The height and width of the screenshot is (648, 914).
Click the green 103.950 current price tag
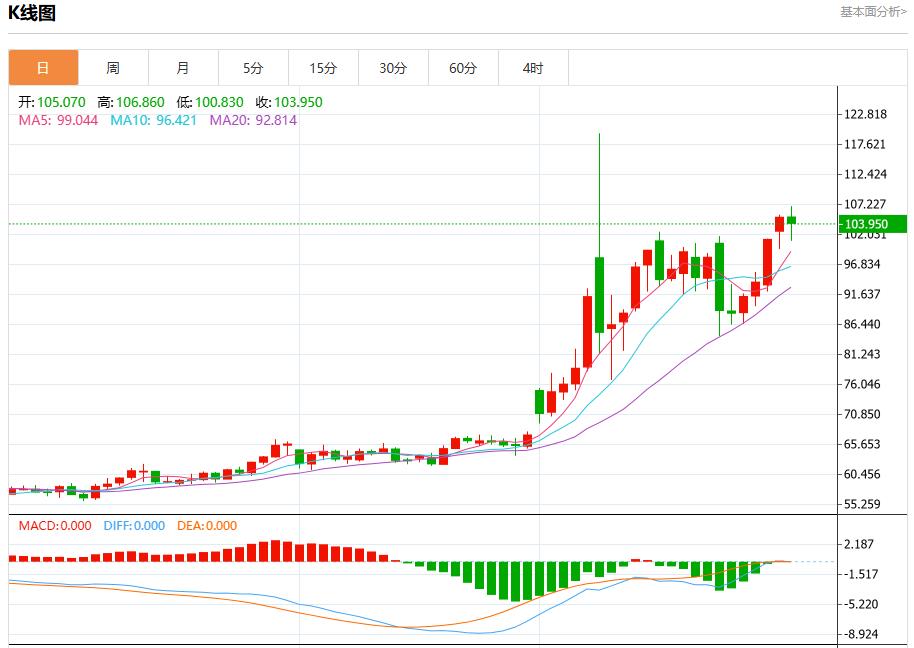pyautogui.click(x=872, y=224)
